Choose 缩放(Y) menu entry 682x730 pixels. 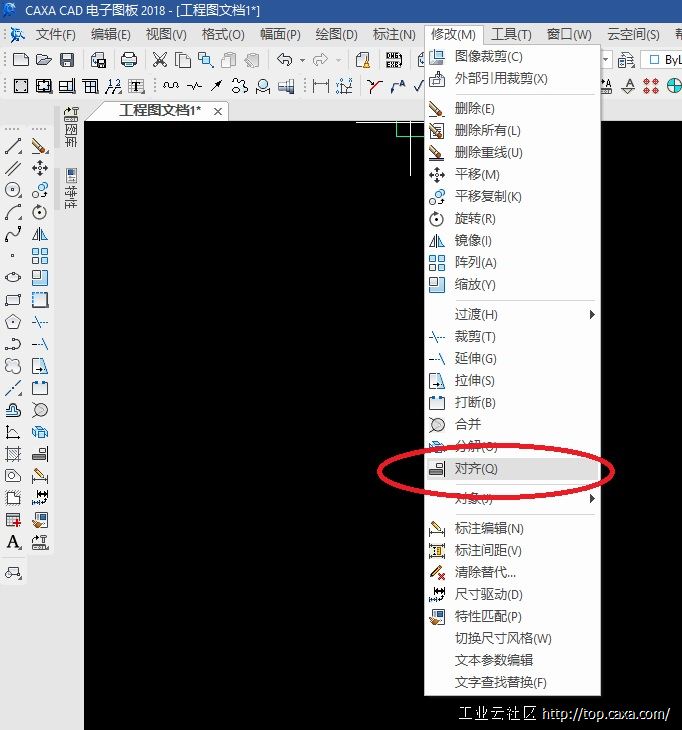[x=513, y=284]
